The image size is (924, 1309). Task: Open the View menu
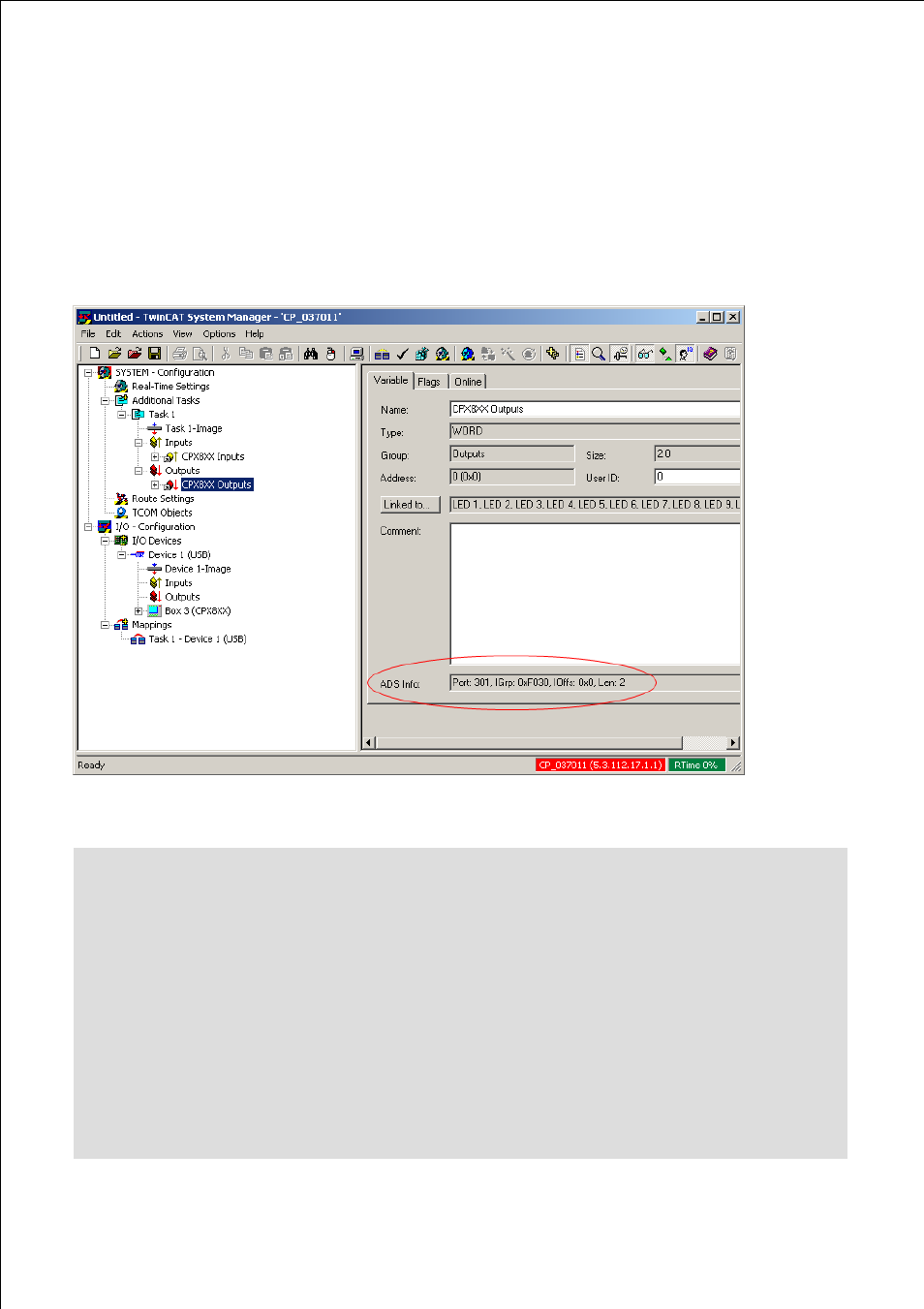click(182, 333)
